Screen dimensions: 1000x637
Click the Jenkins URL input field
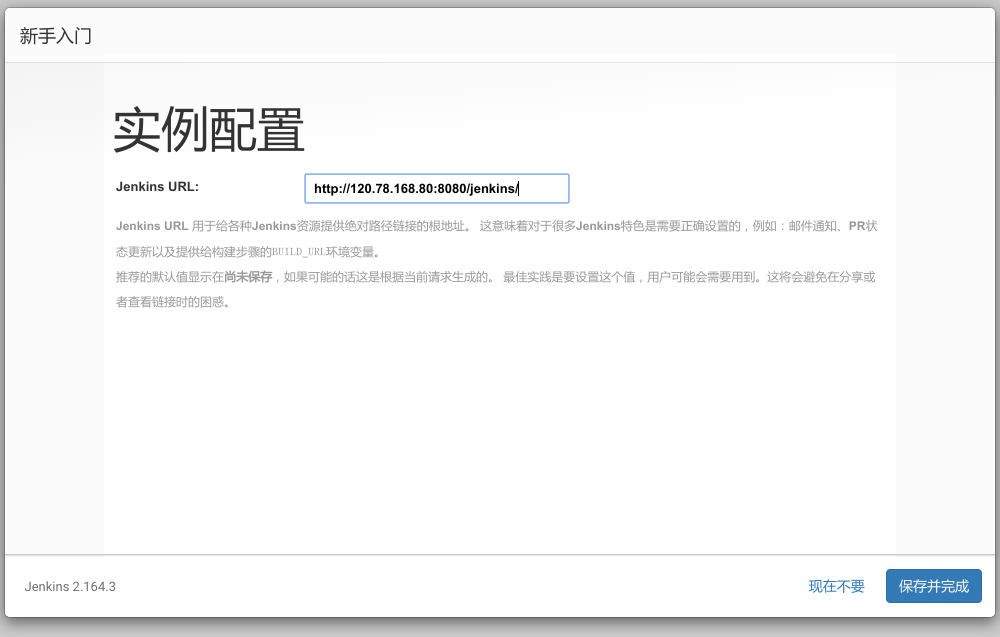coord(436,188)
